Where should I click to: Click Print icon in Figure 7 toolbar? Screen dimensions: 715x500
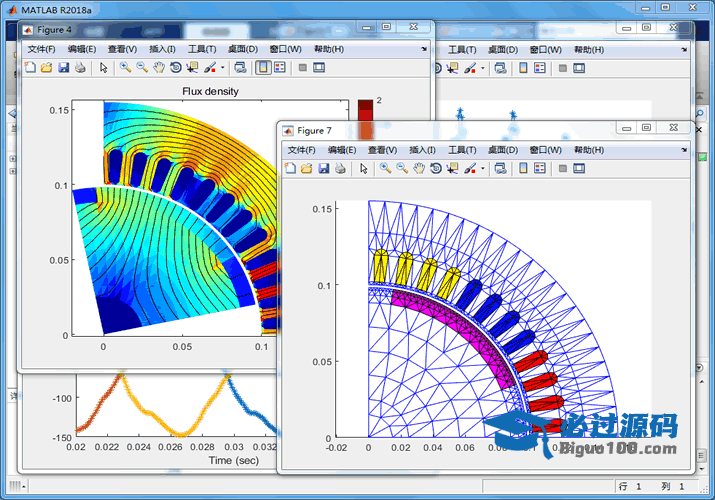point(341,168)
